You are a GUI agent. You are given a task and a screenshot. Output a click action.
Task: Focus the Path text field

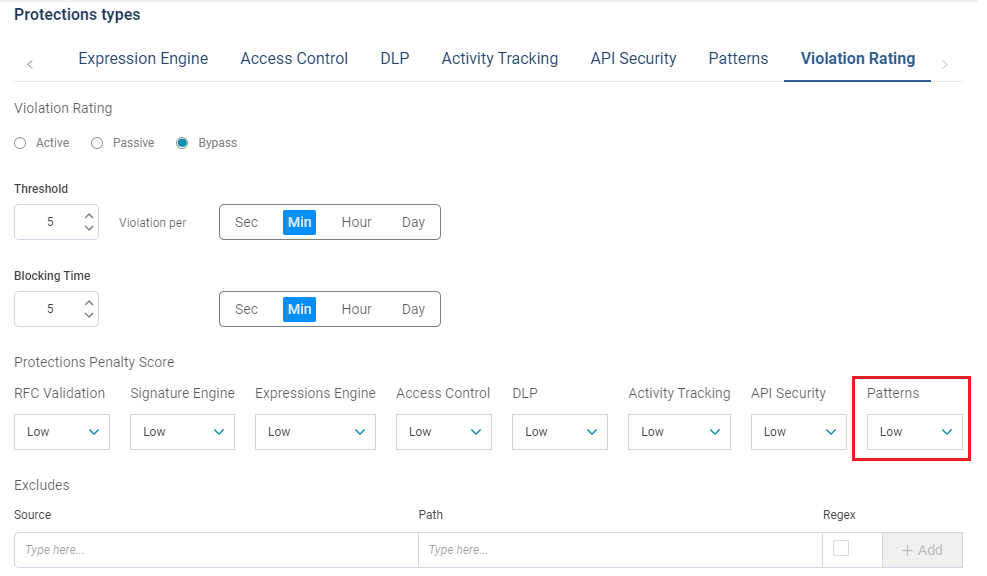pos(619,550)
